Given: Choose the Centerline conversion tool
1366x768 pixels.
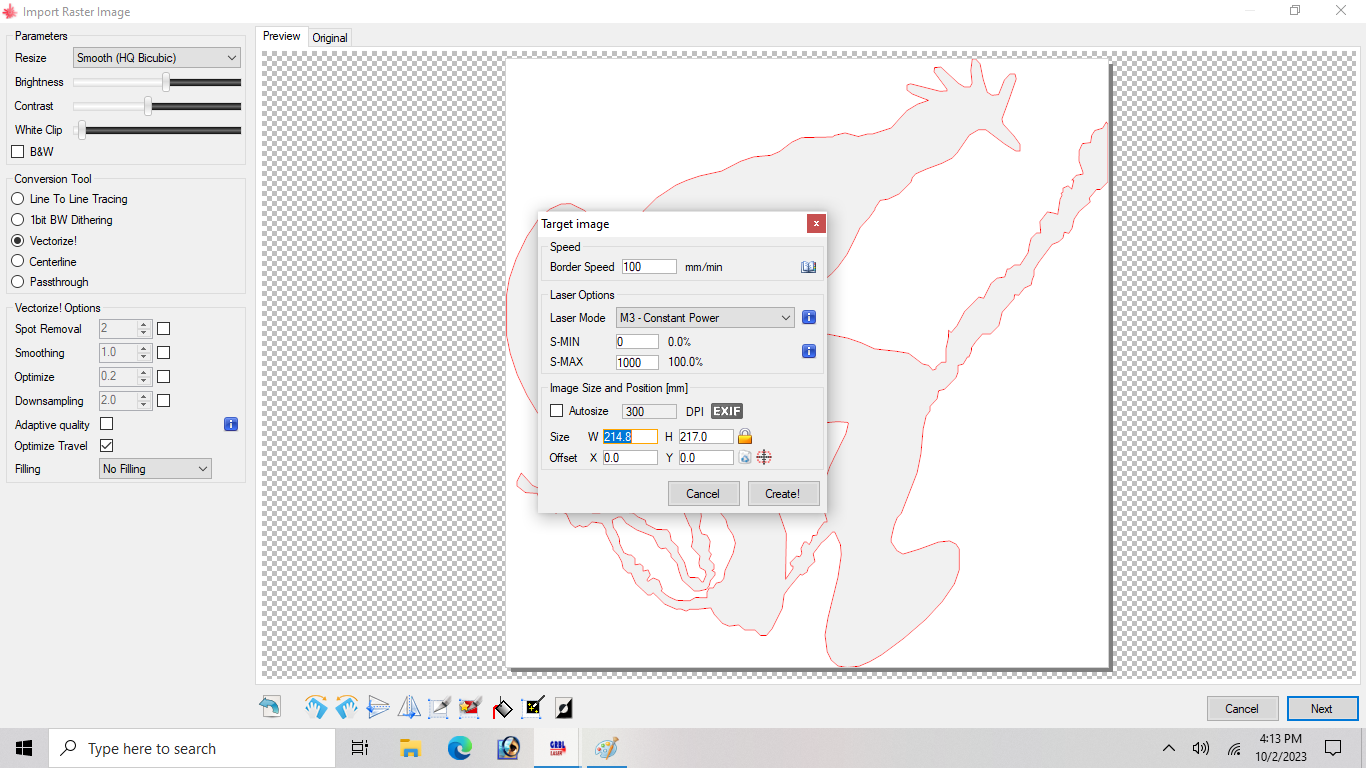Looking at the screenshot, I should click(17, 262).
